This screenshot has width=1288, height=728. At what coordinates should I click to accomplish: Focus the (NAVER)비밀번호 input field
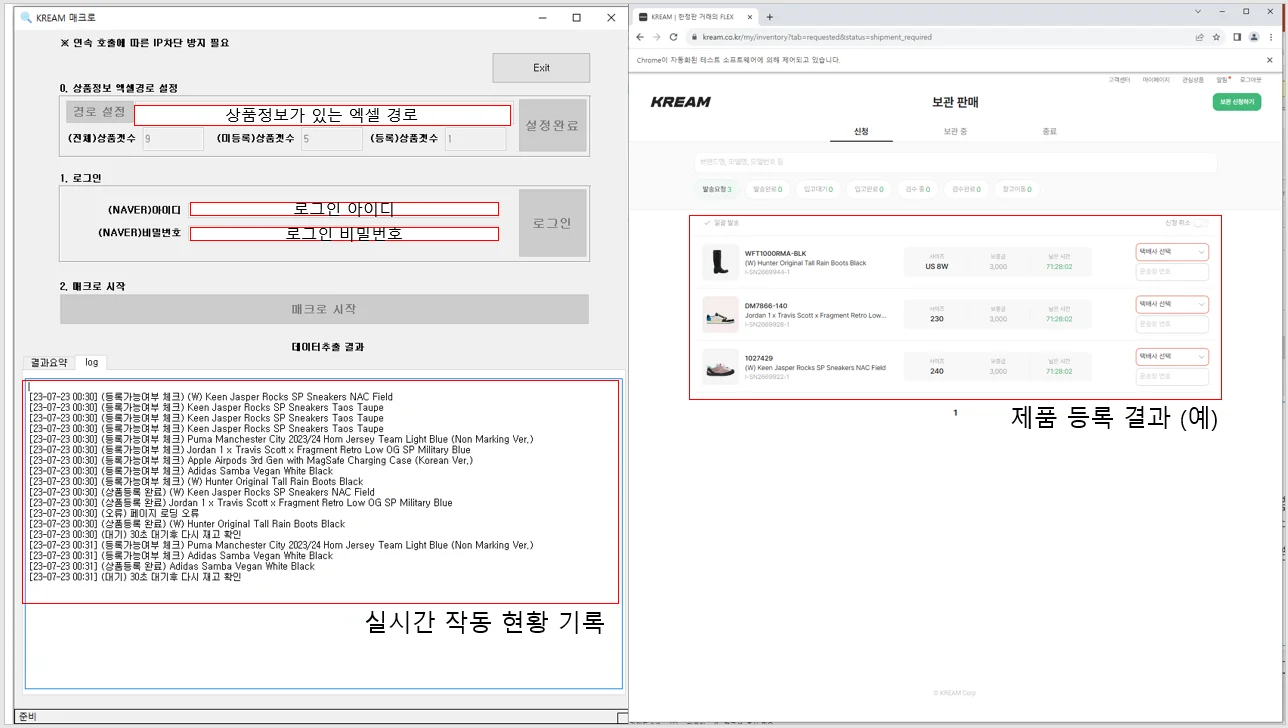344,234
